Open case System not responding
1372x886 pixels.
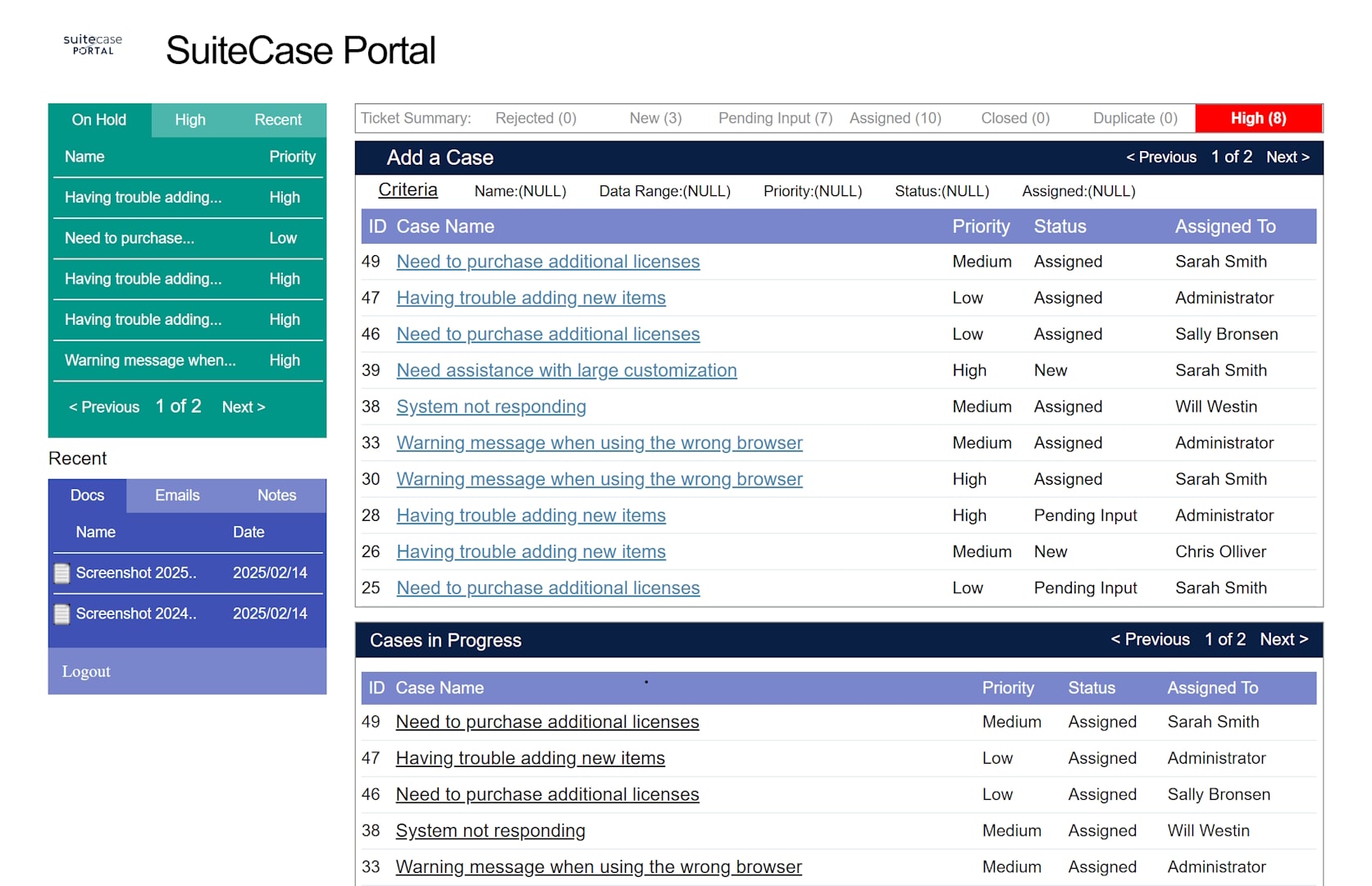(x=490, y=406)
